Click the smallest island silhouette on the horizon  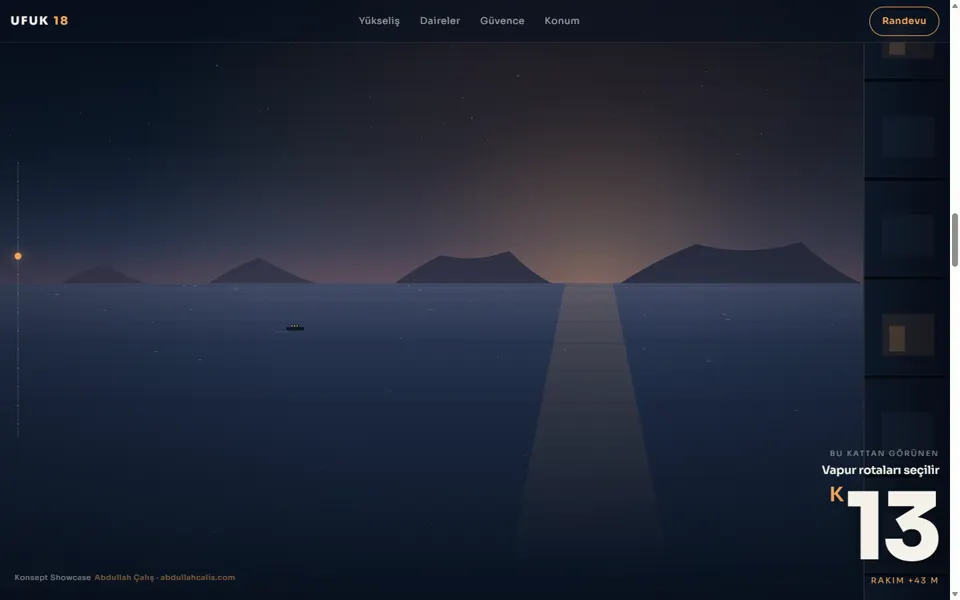pyautogui.click(x=102, y=274)
